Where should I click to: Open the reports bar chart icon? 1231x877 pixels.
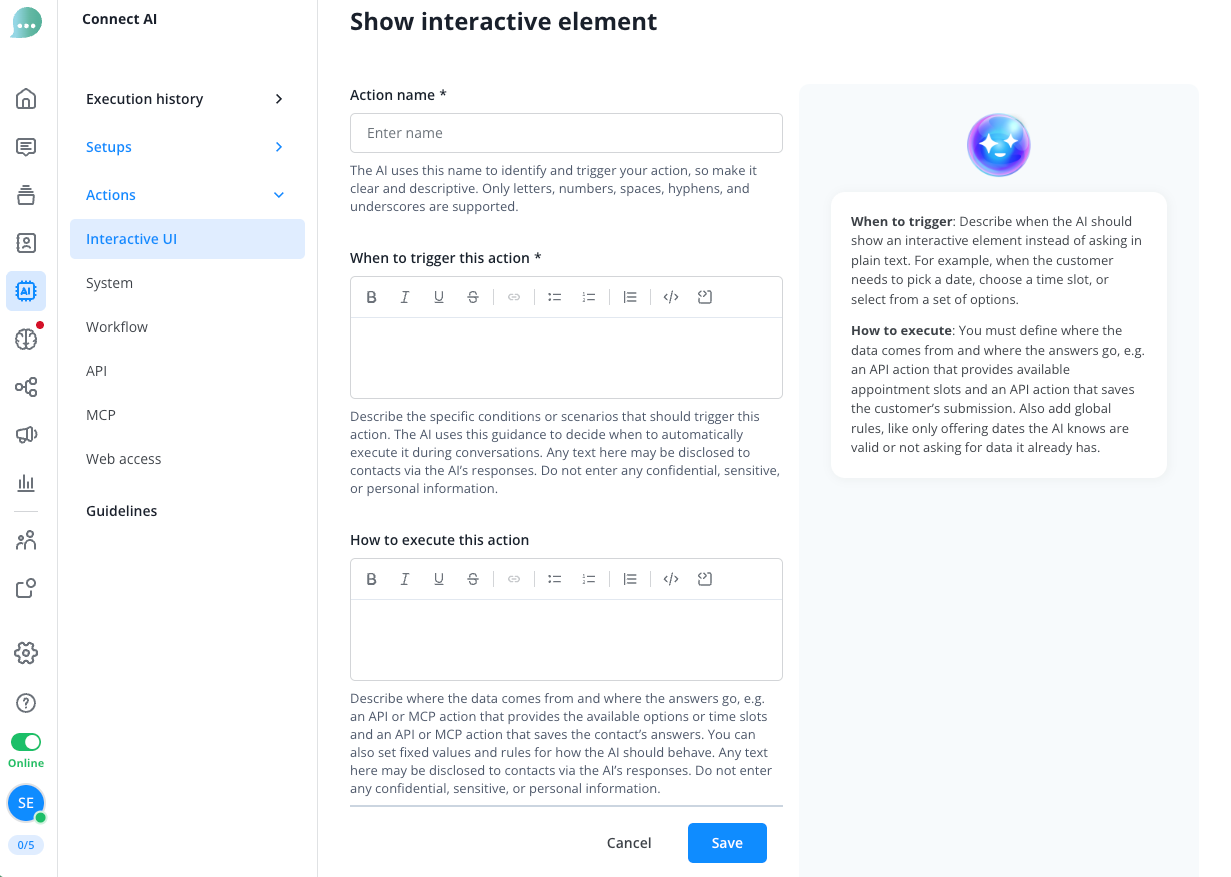(26, 483)
